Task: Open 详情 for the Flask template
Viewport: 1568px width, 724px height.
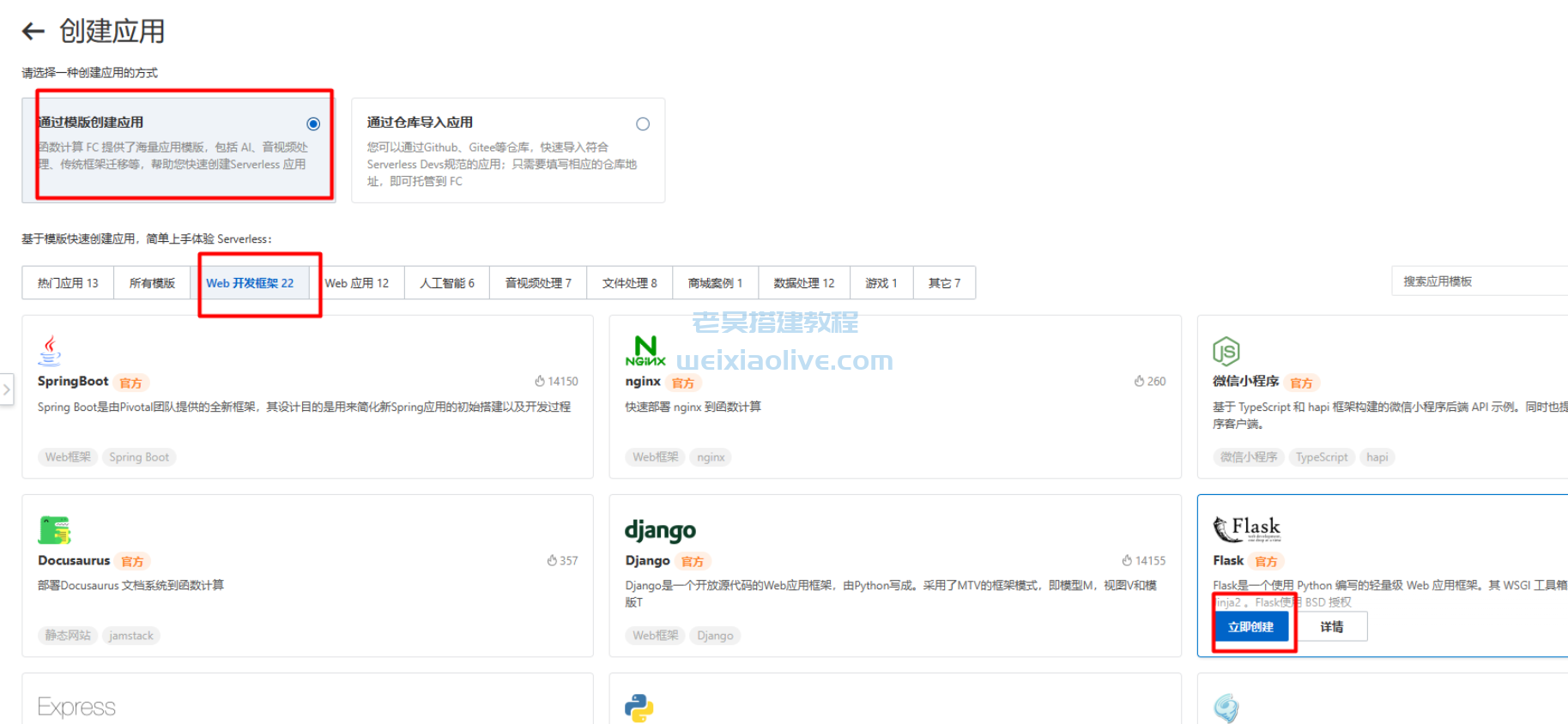Action: [1331, 627]
